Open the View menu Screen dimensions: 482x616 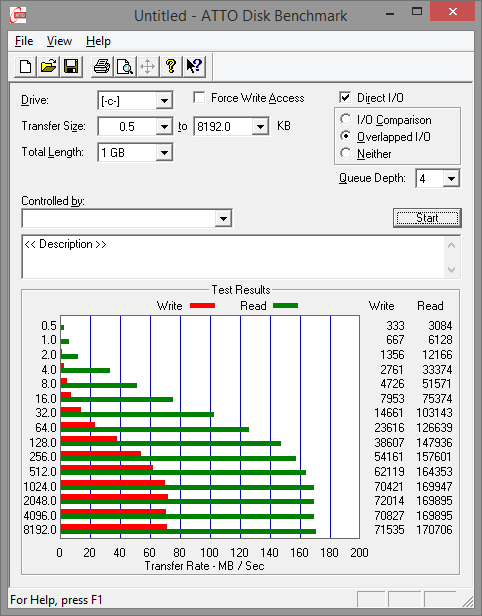point(59,41)
